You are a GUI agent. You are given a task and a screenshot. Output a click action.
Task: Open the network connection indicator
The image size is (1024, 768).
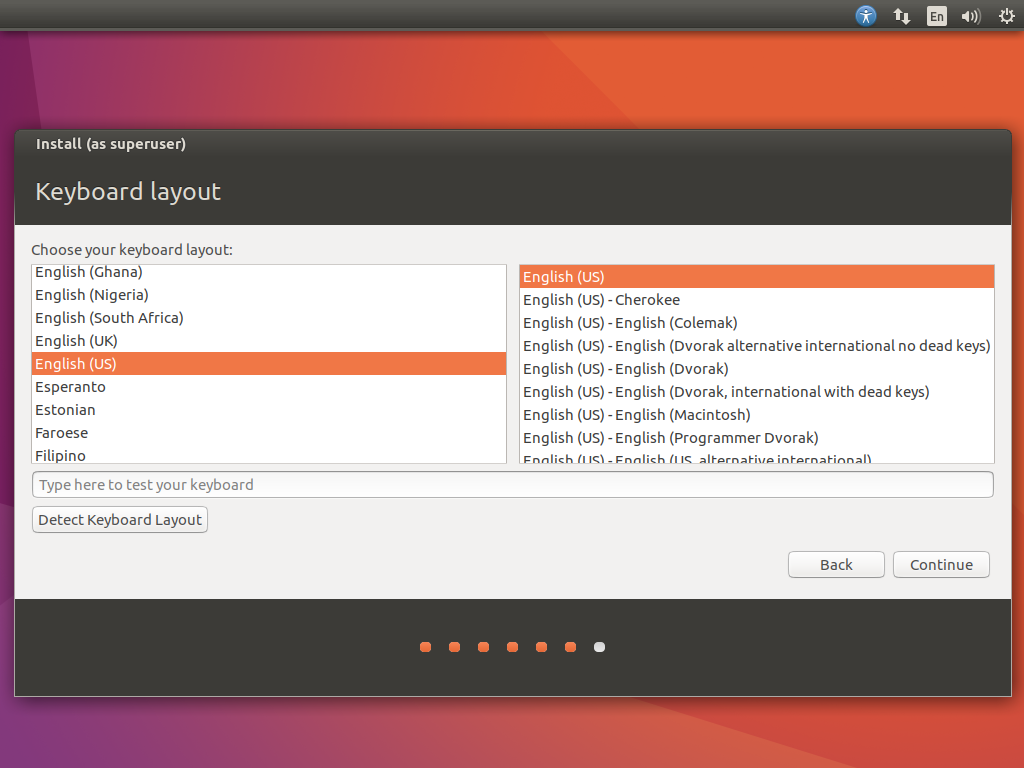[x=901, y=16]
